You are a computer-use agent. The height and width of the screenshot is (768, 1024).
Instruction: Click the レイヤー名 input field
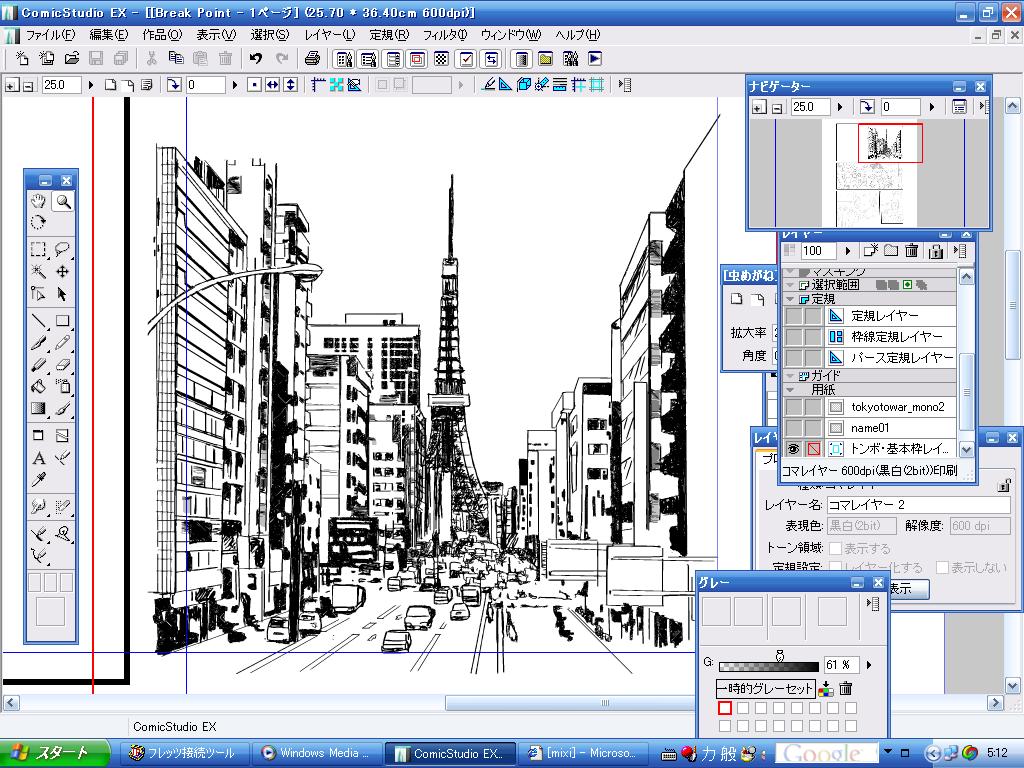click(919, 504)
